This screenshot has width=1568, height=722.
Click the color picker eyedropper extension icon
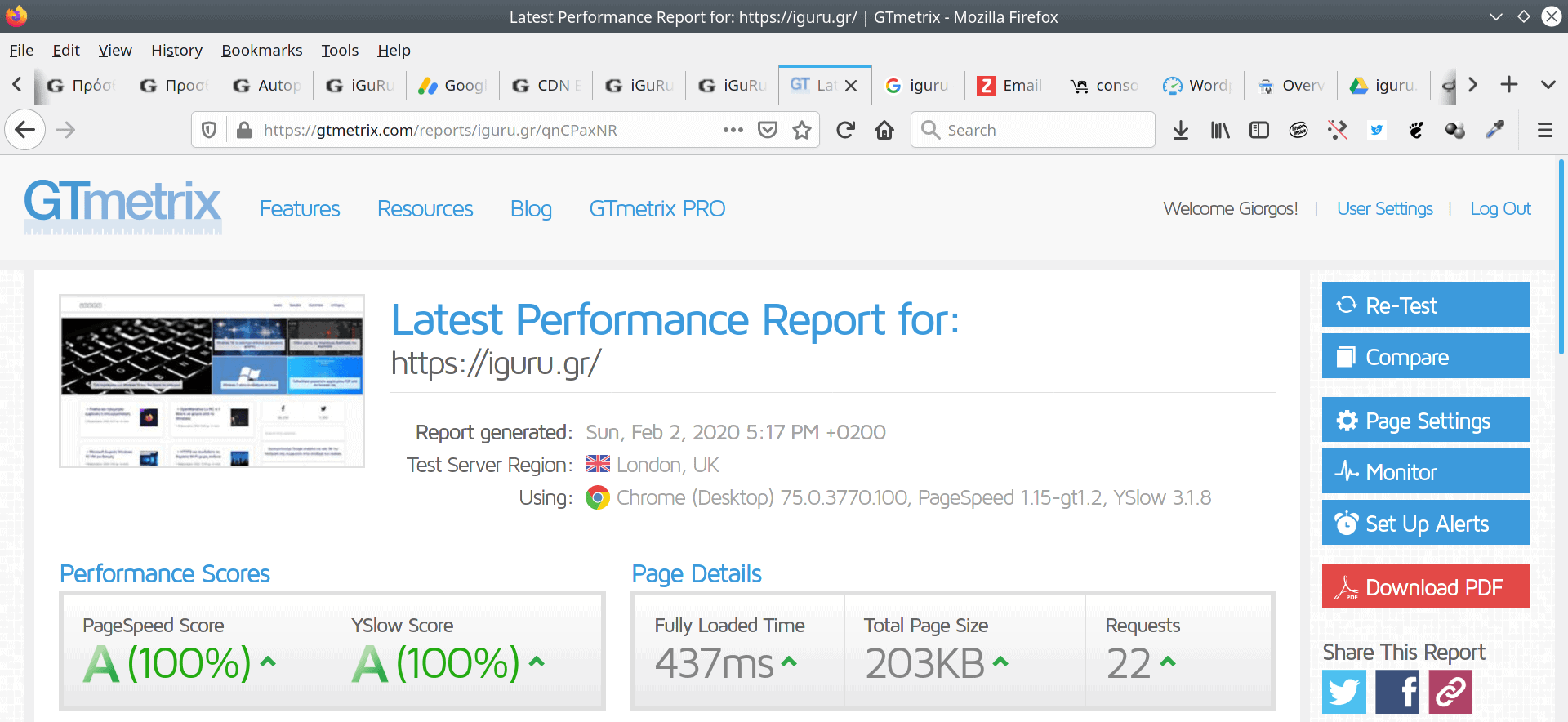point(1494,130)
